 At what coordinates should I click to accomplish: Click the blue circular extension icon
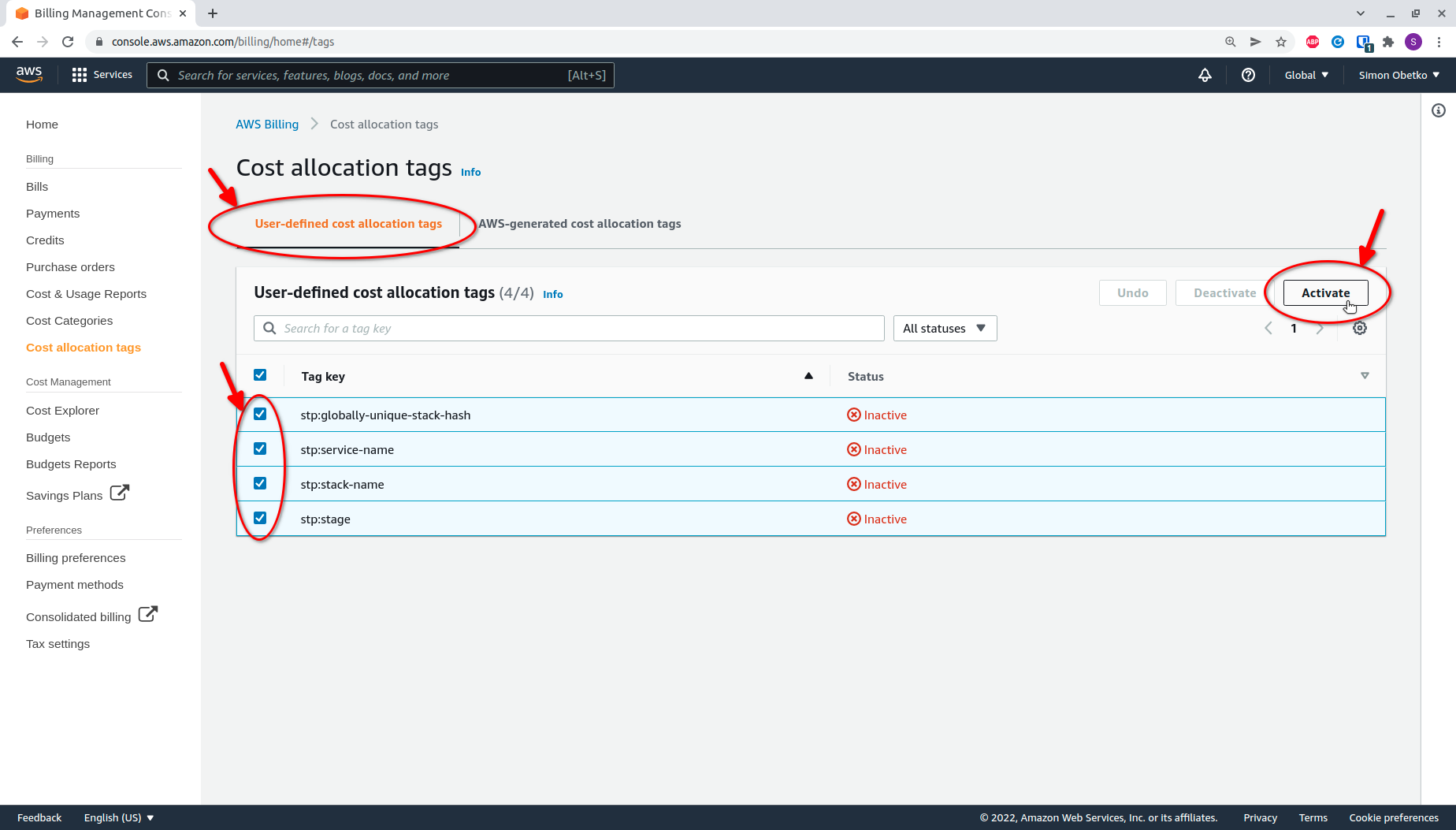coord(1338,42)
